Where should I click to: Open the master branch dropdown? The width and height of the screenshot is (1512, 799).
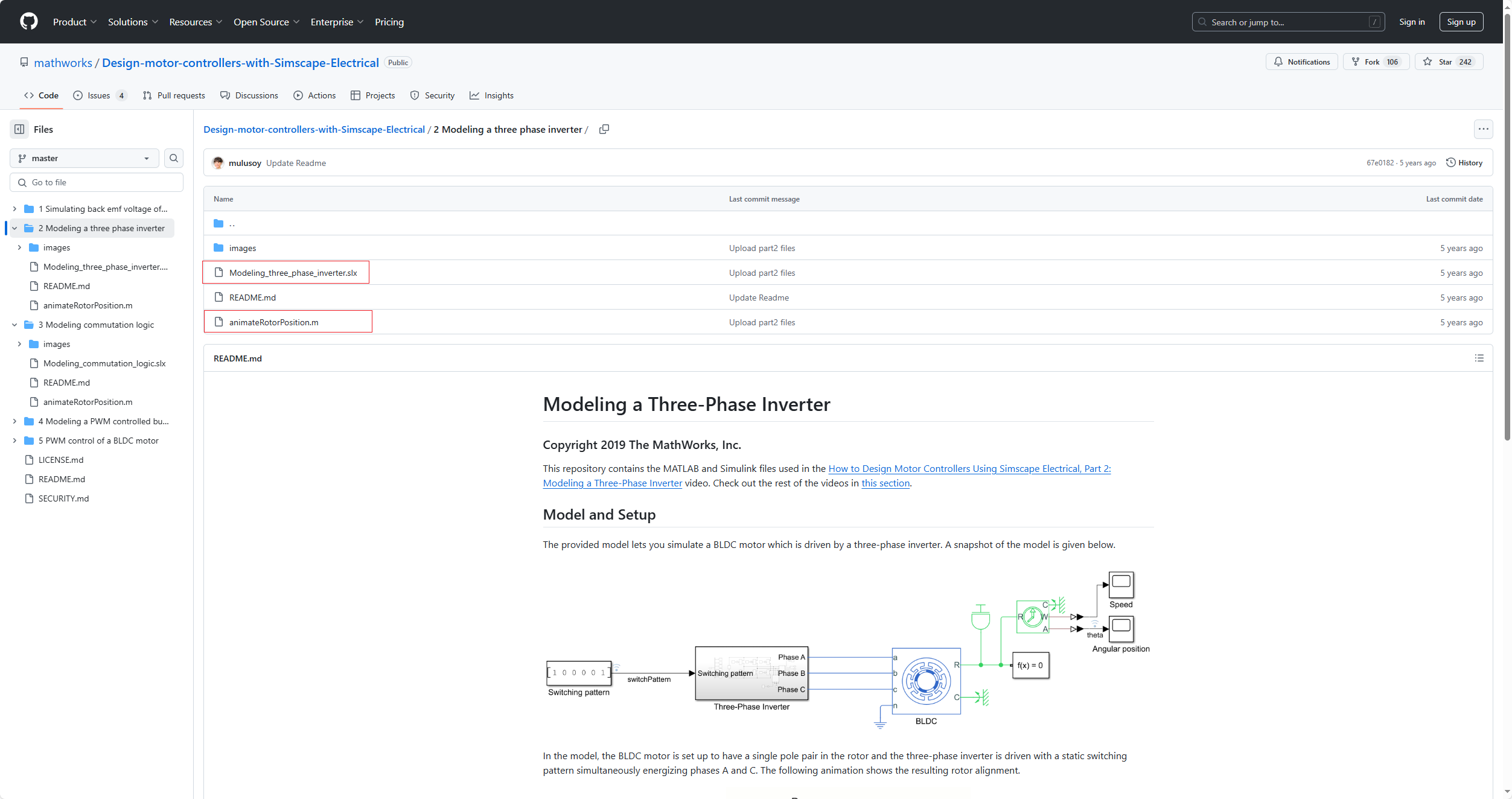click(85, 158)
